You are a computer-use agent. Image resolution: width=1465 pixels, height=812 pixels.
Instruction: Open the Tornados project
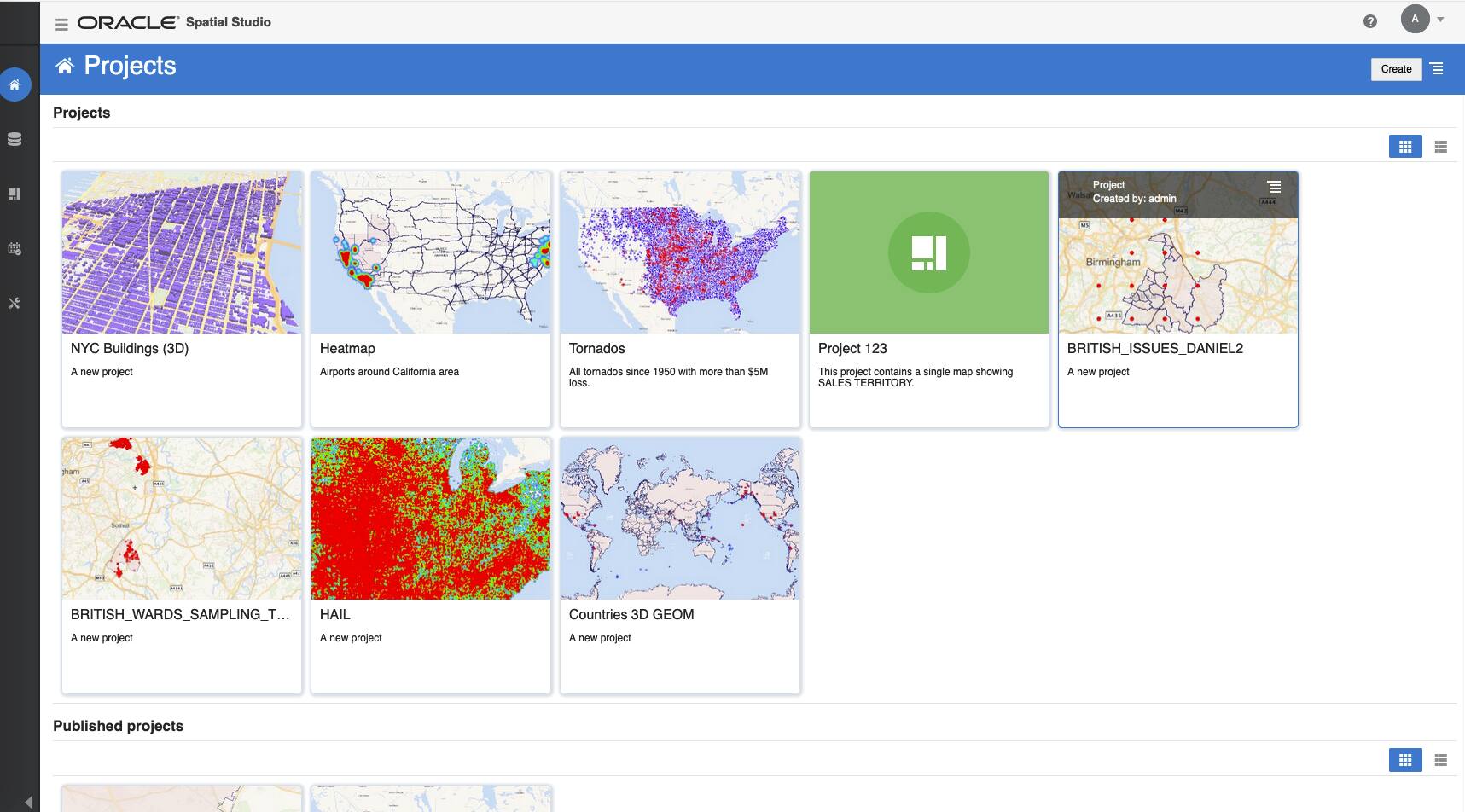pos(679,252)
